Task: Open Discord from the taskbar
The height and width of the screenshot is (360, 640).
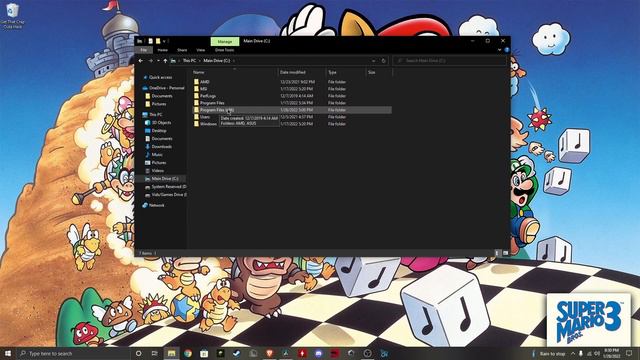Action: 318,353
